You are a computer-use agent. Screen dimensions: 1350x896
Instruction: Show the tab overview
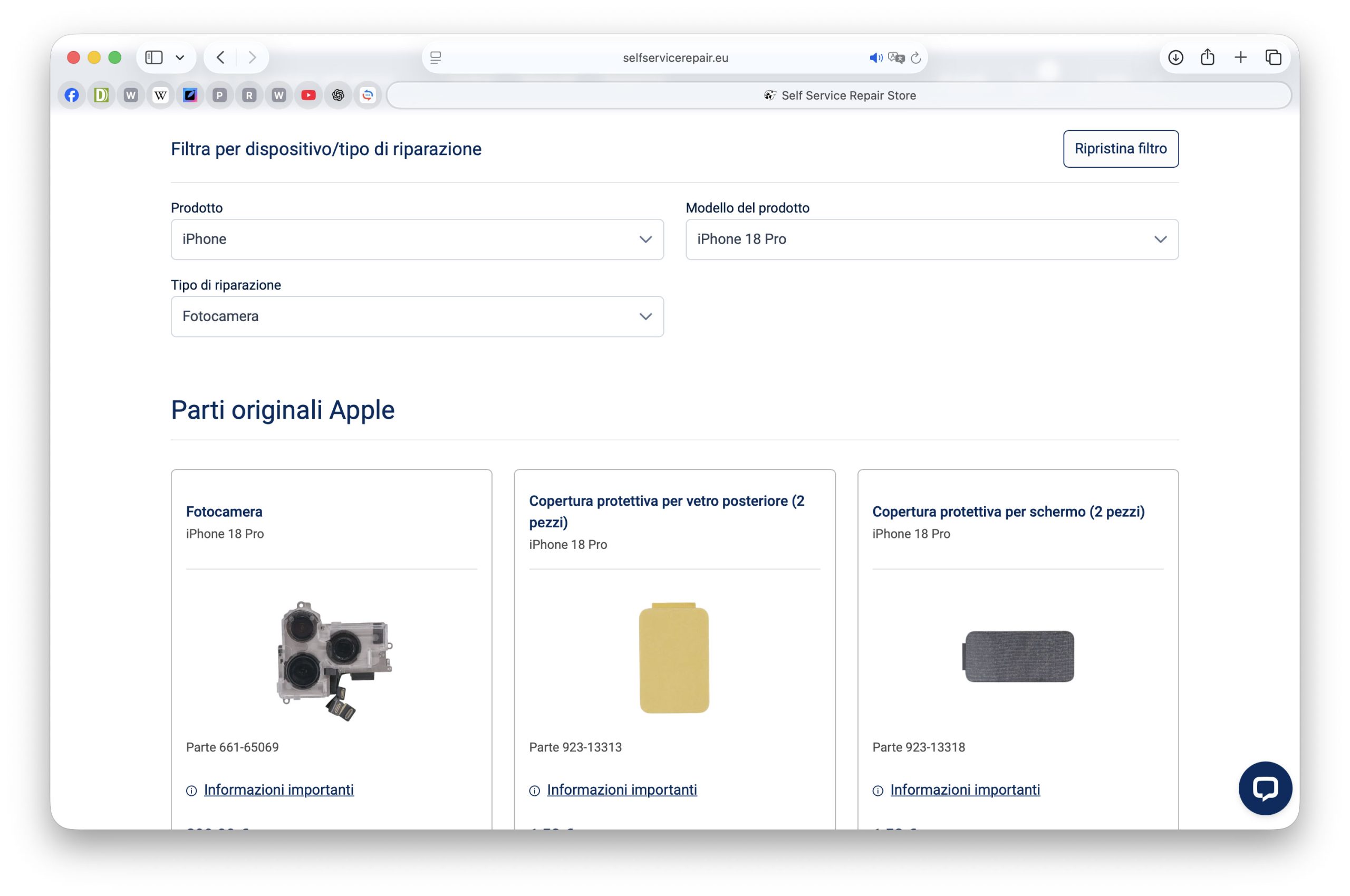click(1273, 57)
